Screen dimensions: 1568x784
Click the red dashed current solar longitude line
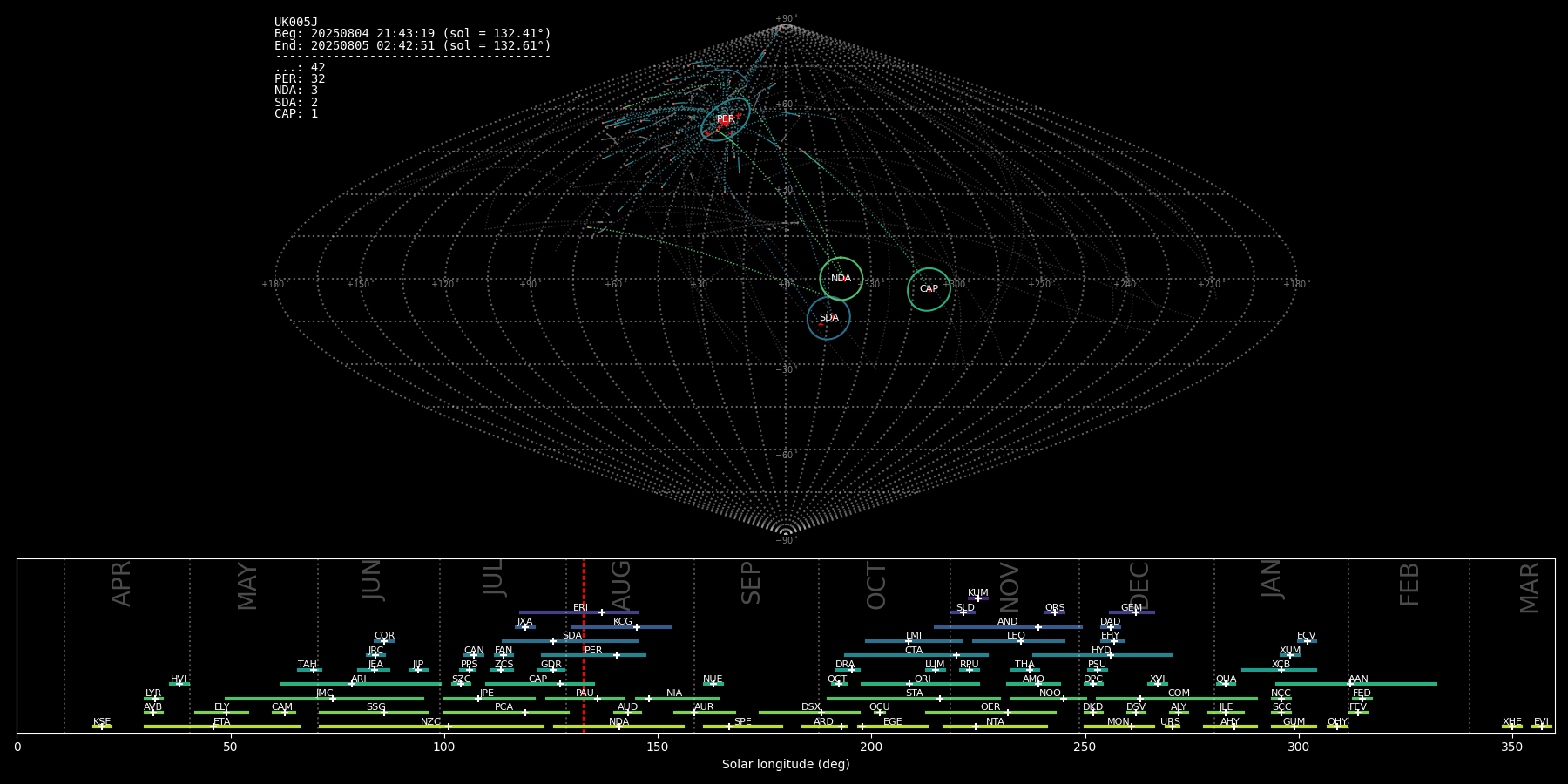pos(584,645)
